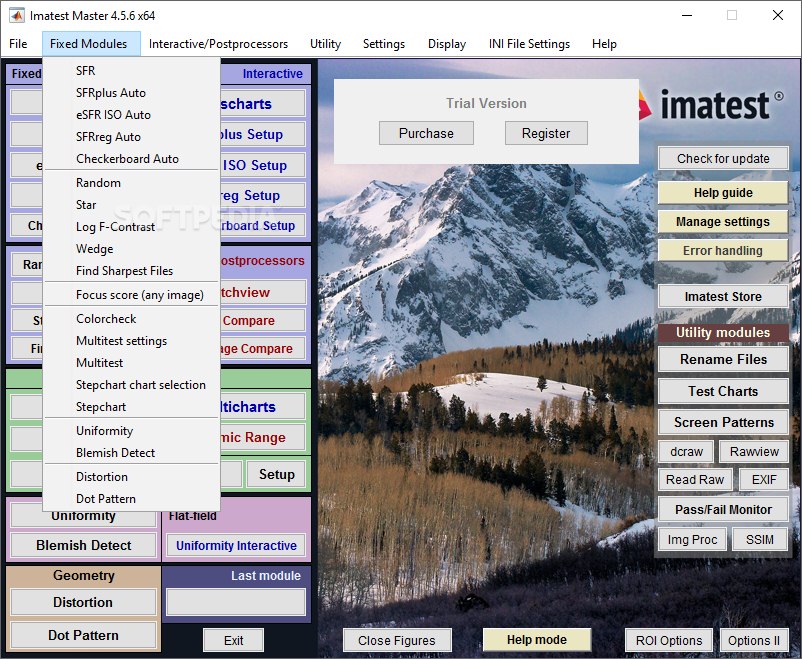This screenshot has height=659, width=802.
Task: Open the Utility menu
Action: point(325,44)
